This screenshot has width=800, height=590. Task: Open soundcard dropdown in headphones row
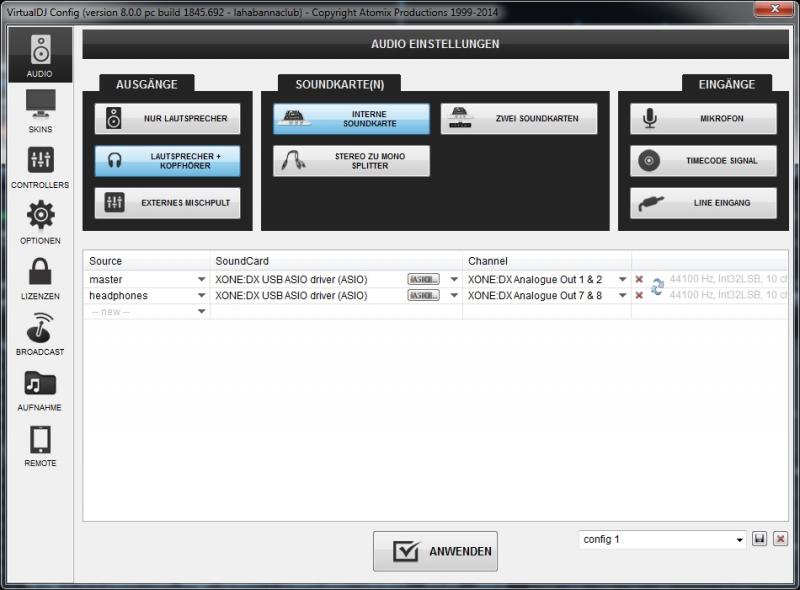(454, 296)
